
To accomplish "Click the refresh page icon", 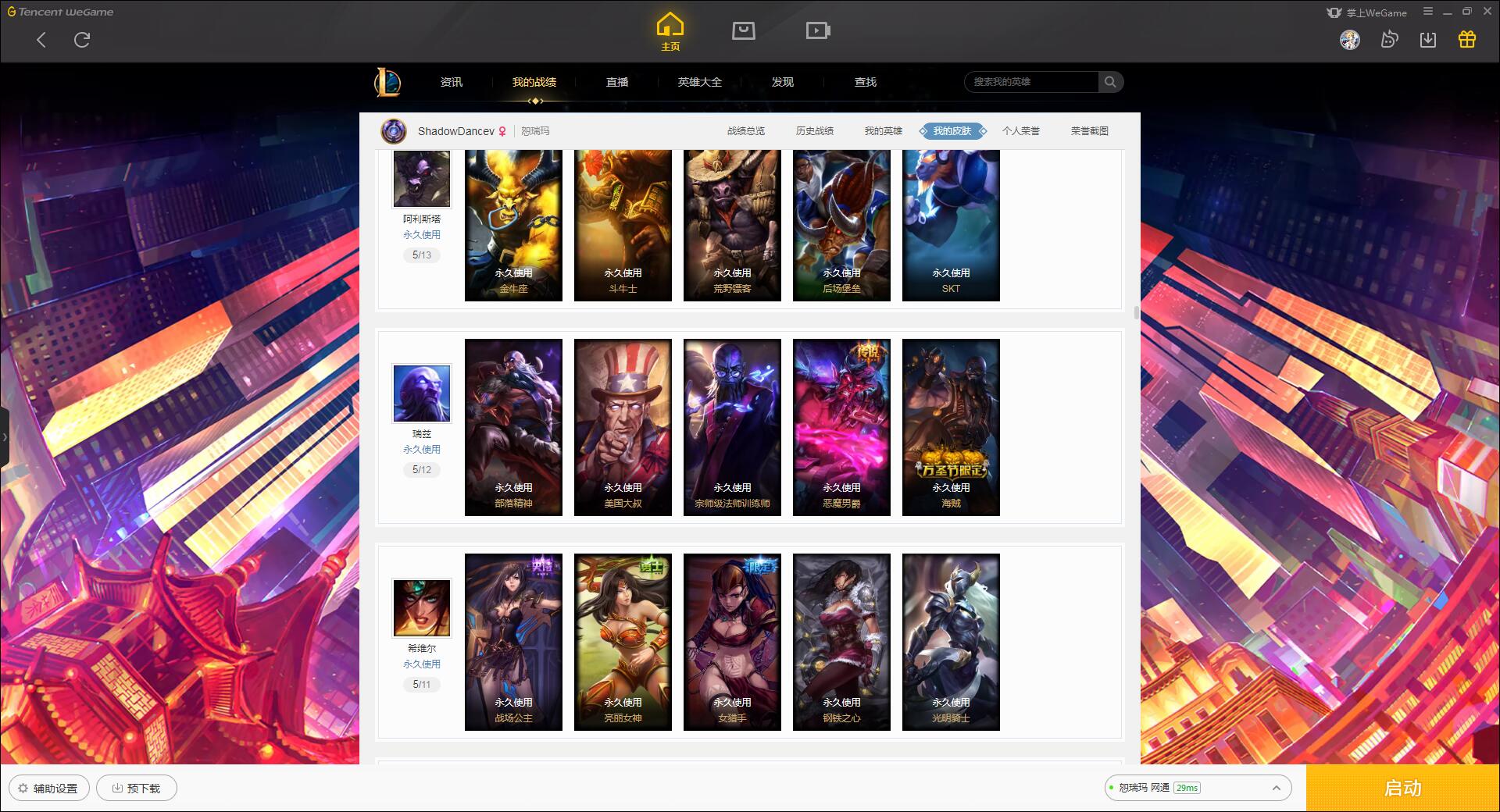I will 82,40.
